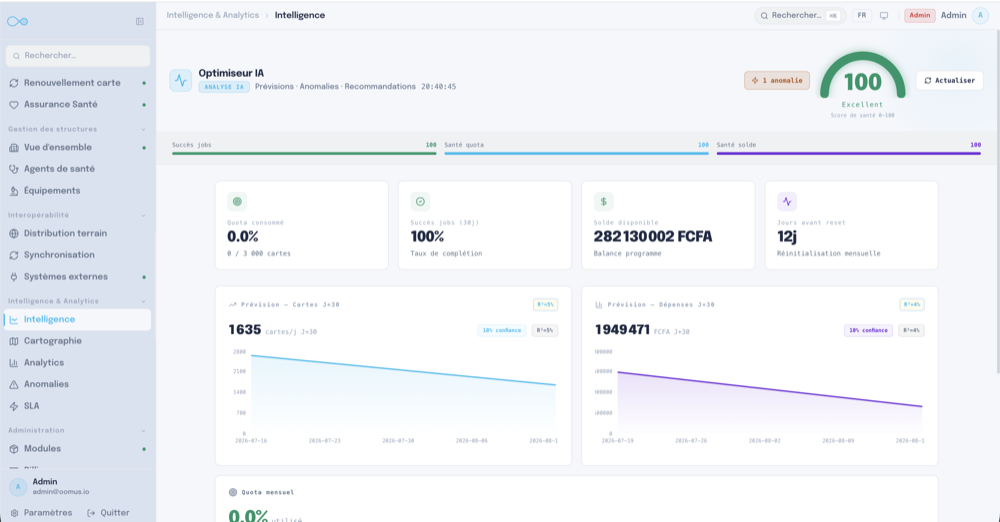Click Quitter to log out
Image resolution: width=1000 pixels, height=522 pixels.
(108, 513)
